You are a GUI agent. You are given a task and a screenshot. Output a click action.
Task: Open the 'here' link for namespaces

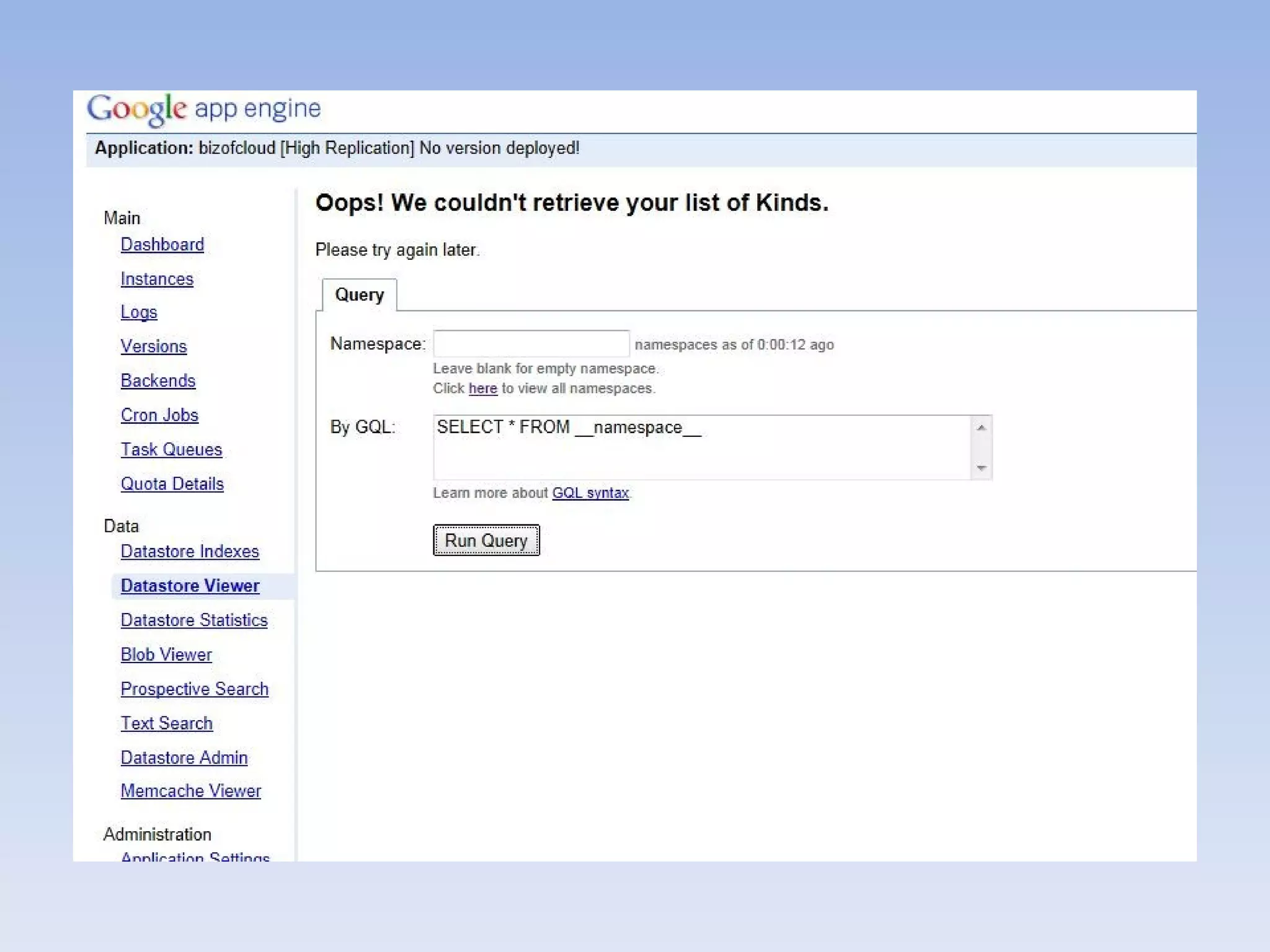(x=482, y=389)
